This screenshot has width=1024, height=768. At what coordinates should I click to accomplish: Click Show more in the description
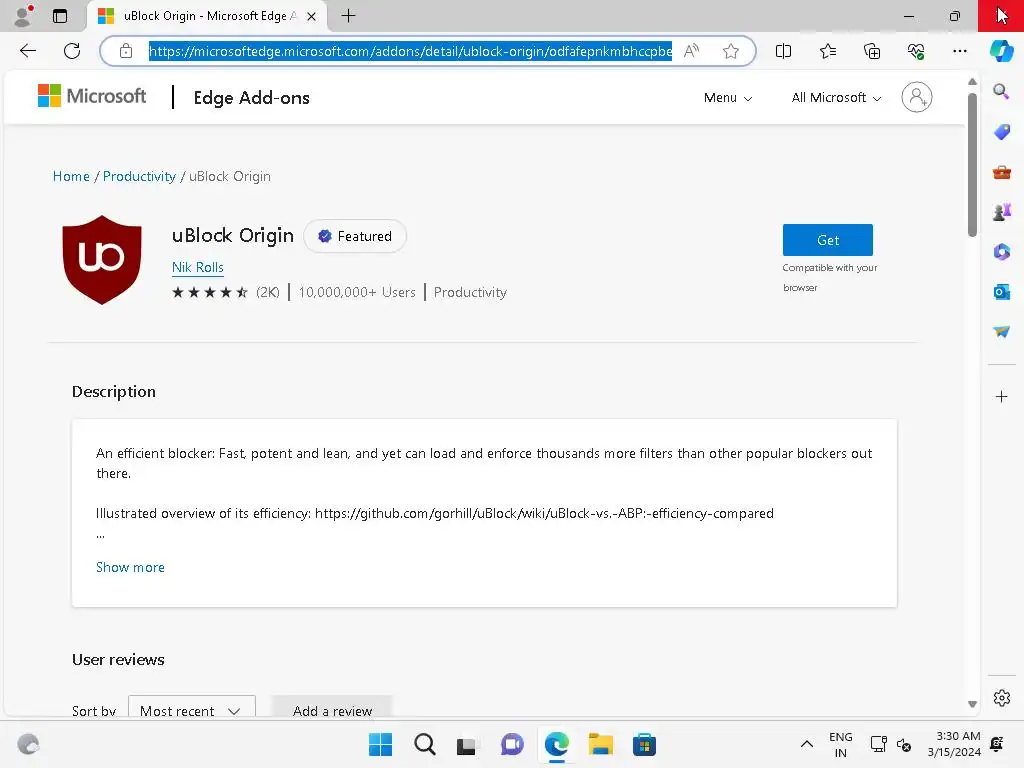[130, 567]
